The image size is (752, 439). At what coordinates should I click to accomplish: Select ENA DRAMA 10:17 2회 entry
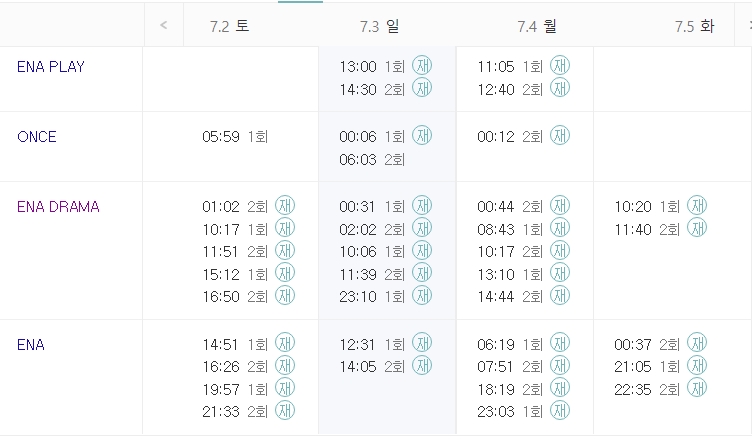510,252
